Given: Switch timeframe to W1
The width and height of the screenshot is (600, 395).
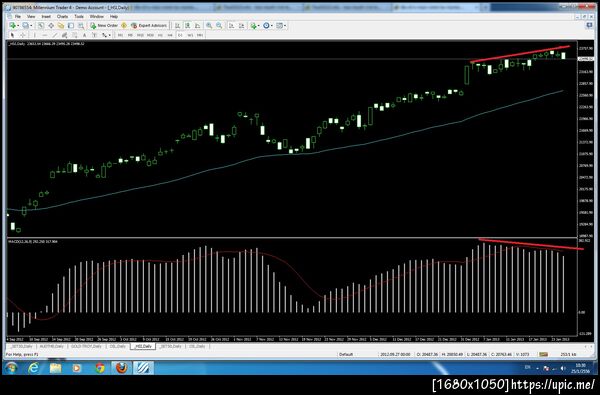Looking at the screenshot, I should (190, 35).
